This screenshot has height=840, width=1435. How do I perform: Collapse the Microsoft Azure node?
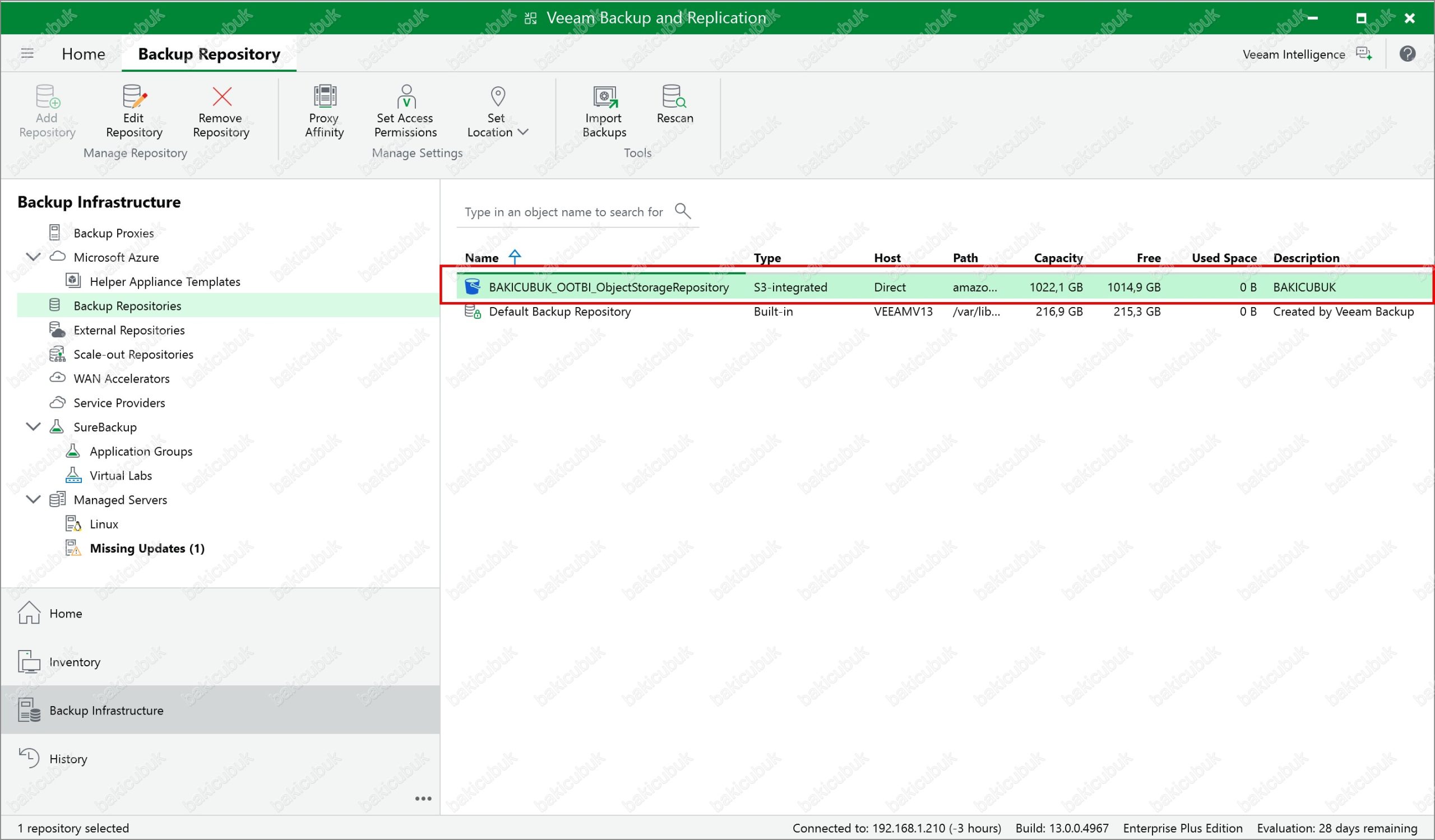coord(34,257)
